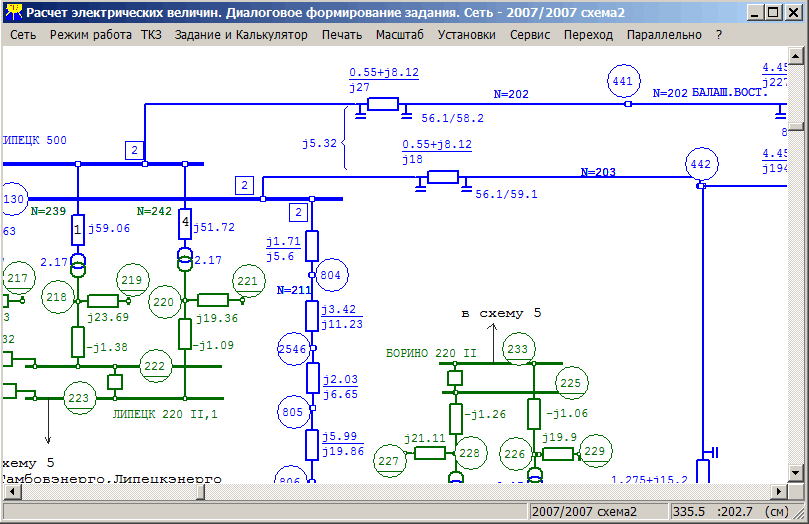Expand the Печать menu
The height and width of the screenshot is (524, 809).
(x=342, y=34)
